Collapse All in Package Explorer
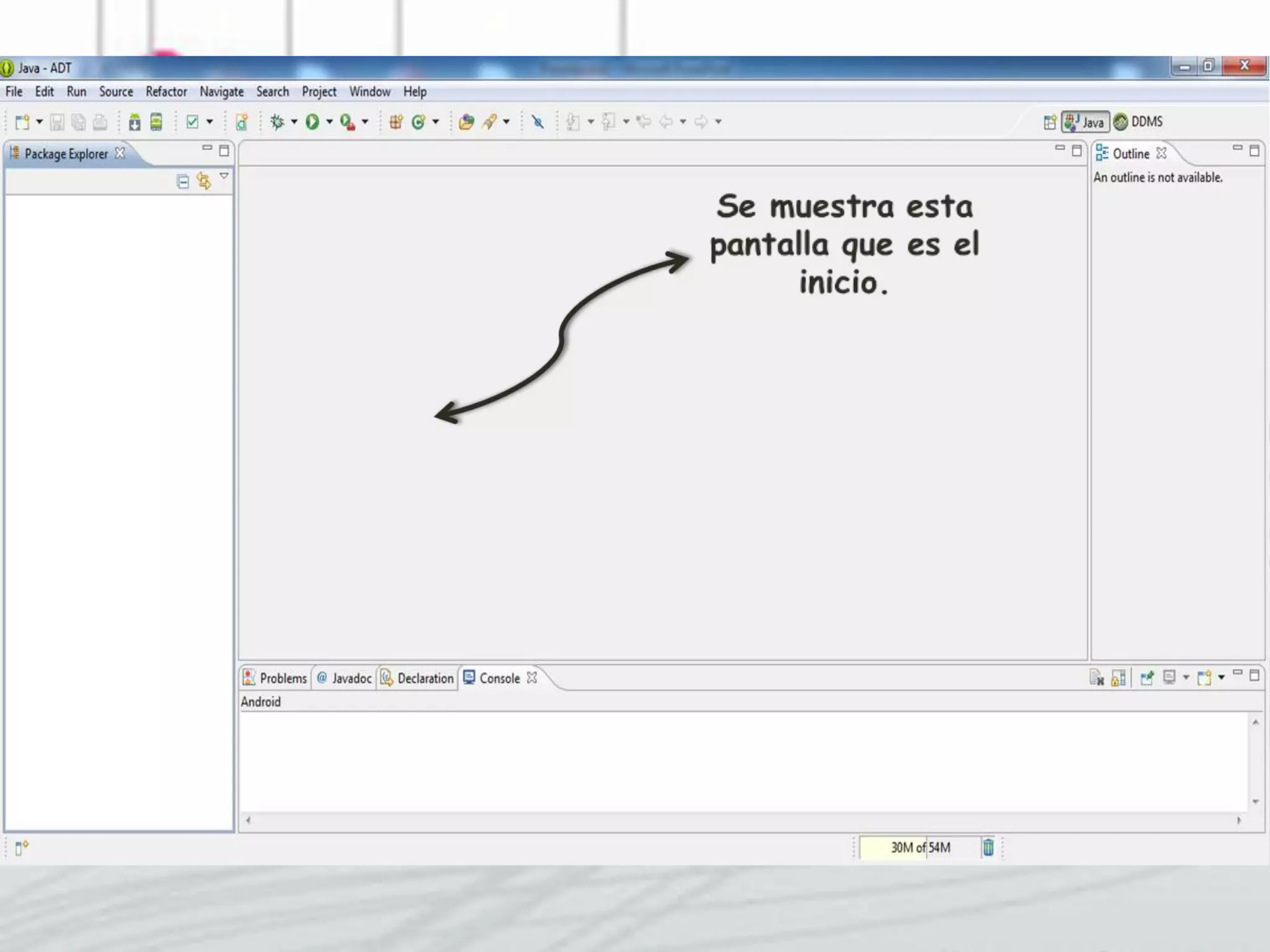Screen dimensions: 1270x952 (183, 182)
